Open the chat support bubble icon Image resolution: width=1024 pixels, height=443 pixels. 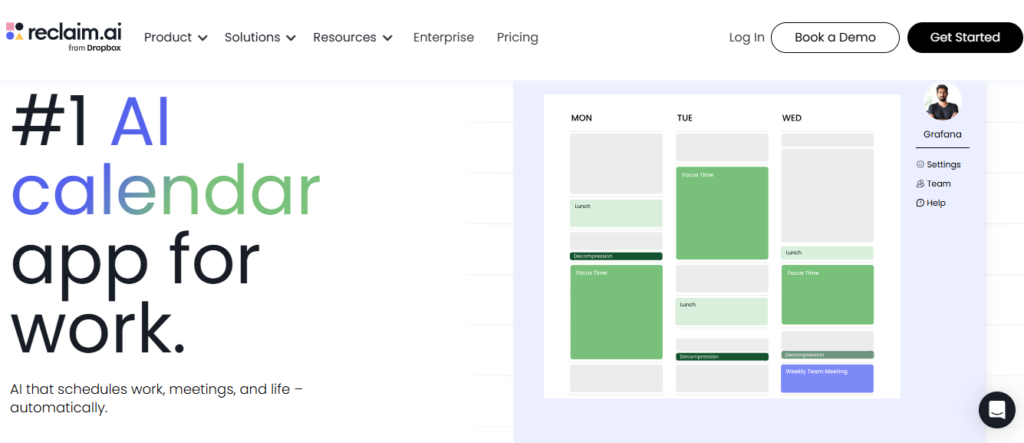click(x=997, y=410)
